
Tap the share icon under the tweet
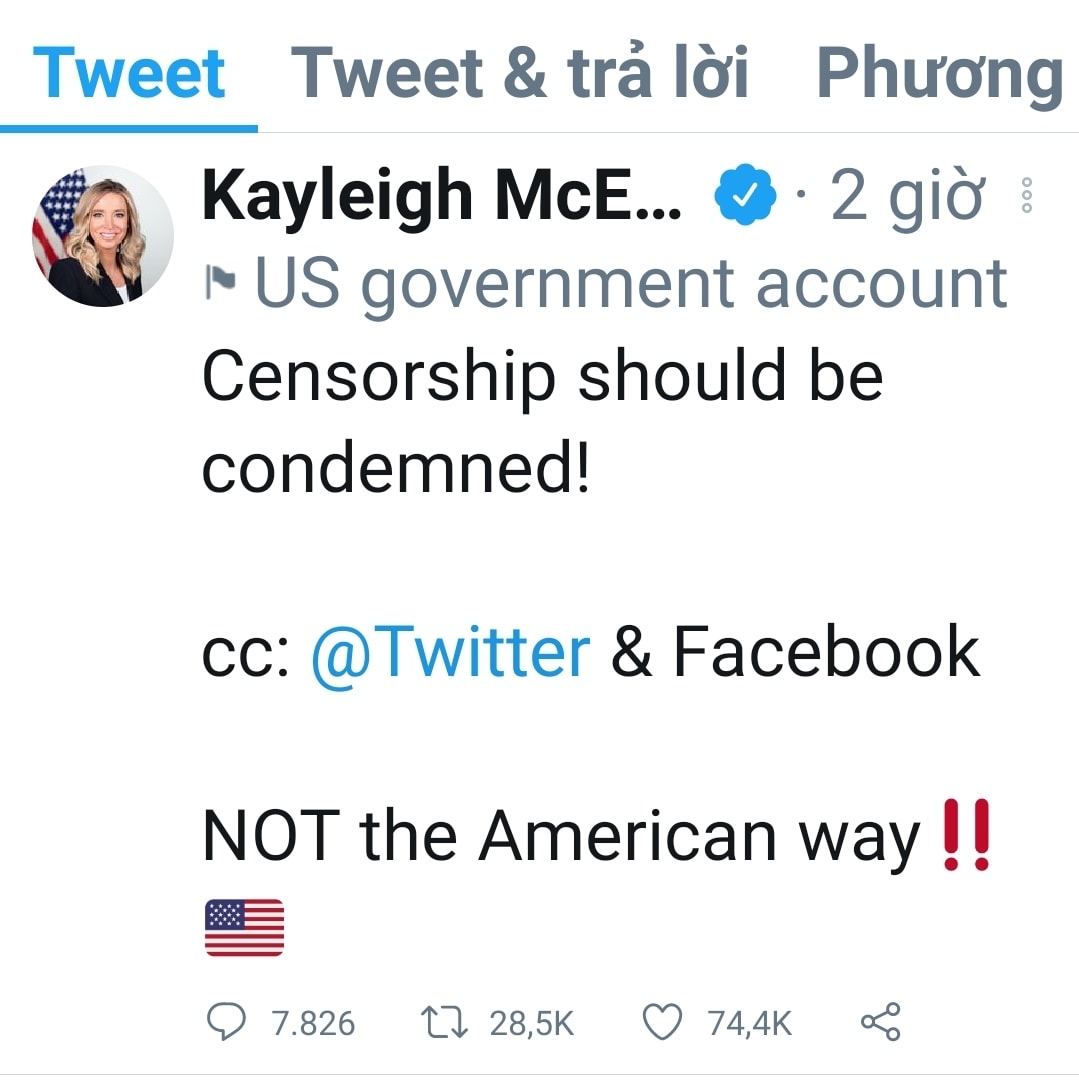tap(881, 1021)
